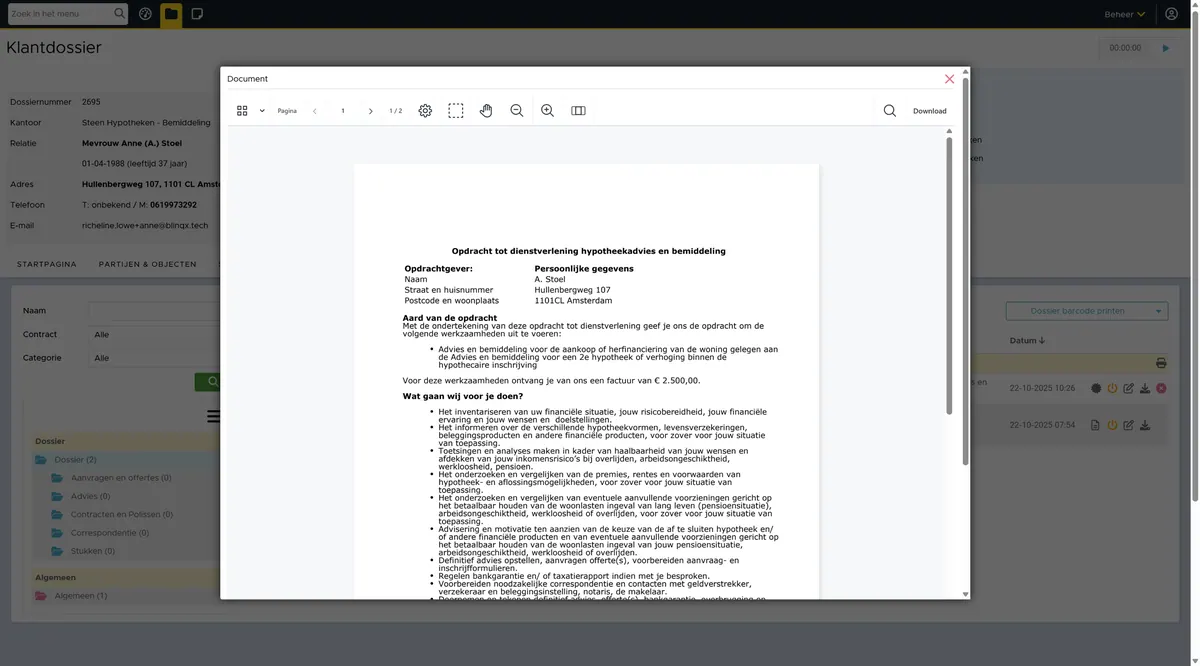The width and height of the screenshot is (1200, 666).
Task: Switch to the Partijen & Objecten tab
Action: tap(147, 264)
